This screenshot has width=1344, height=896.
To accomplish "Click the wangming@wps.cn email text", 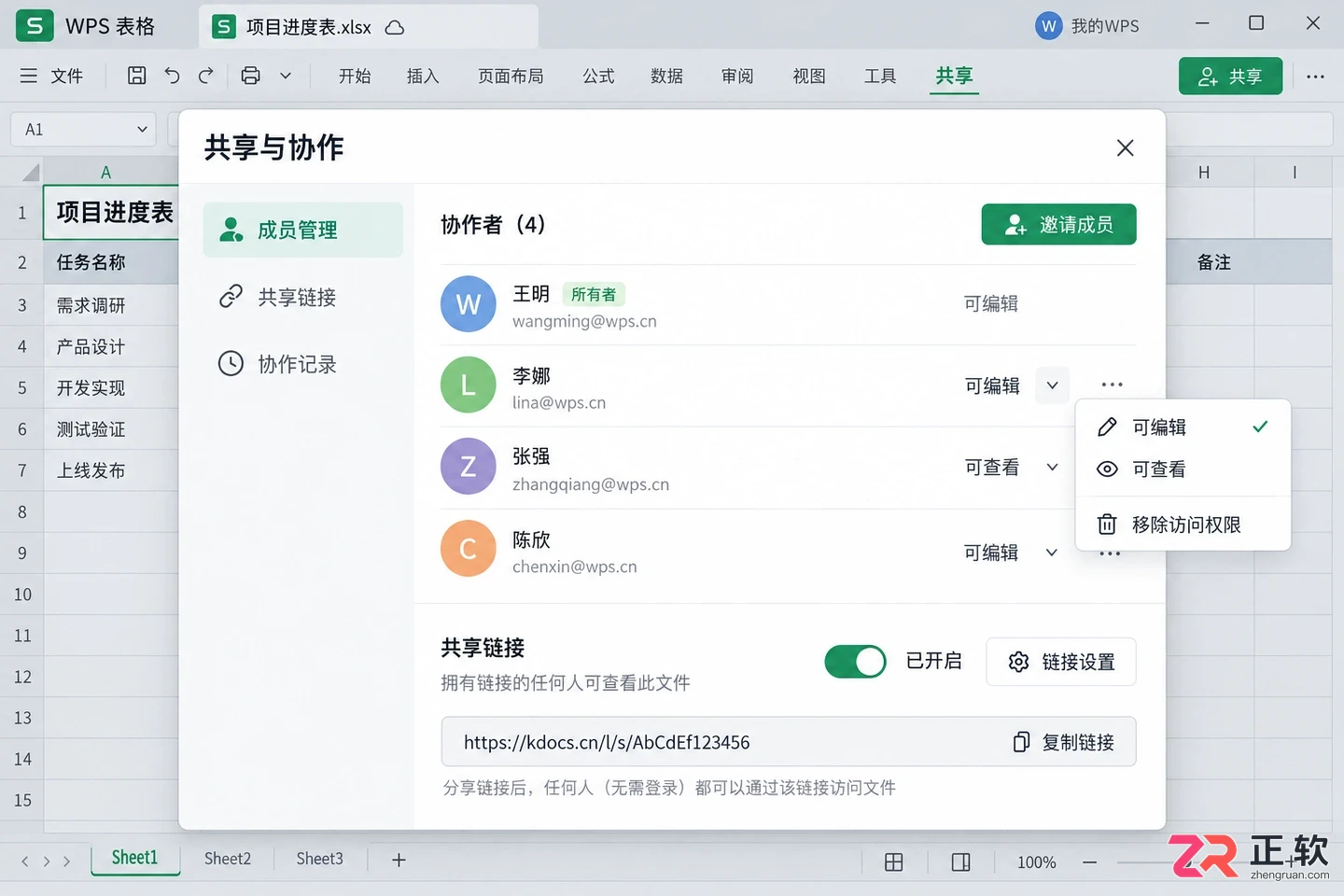I will pyautogui.click(x=584, y=321).
